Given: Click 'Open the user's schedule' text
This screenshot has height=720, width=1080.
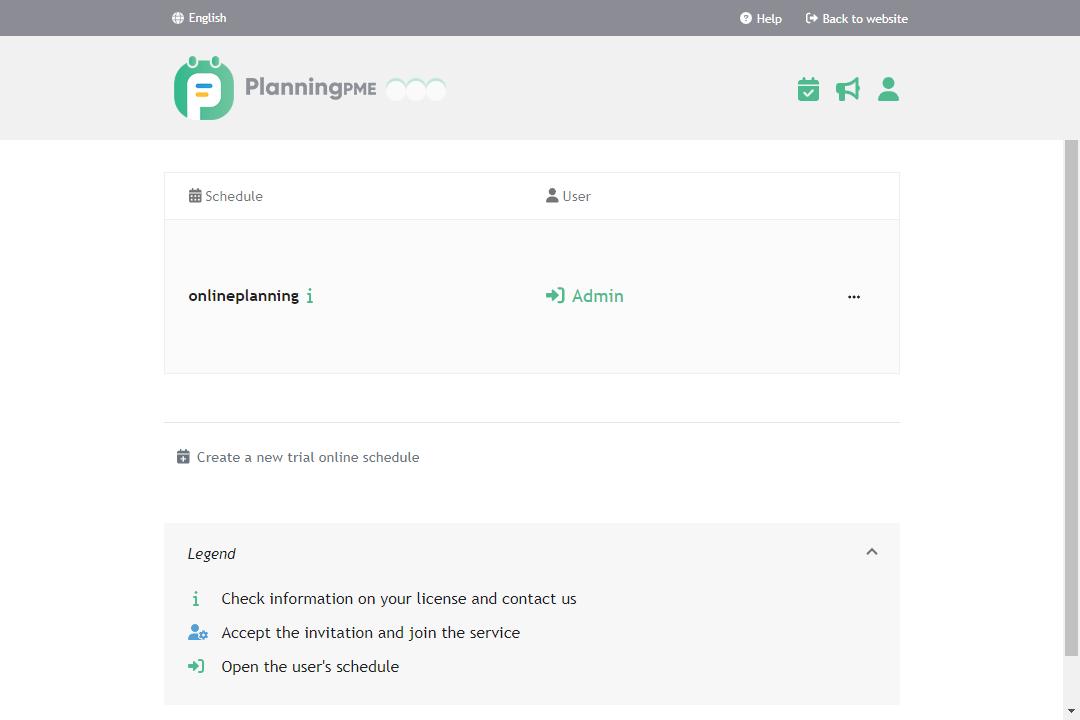Looking at the screenshot, I should pos(310,667).
